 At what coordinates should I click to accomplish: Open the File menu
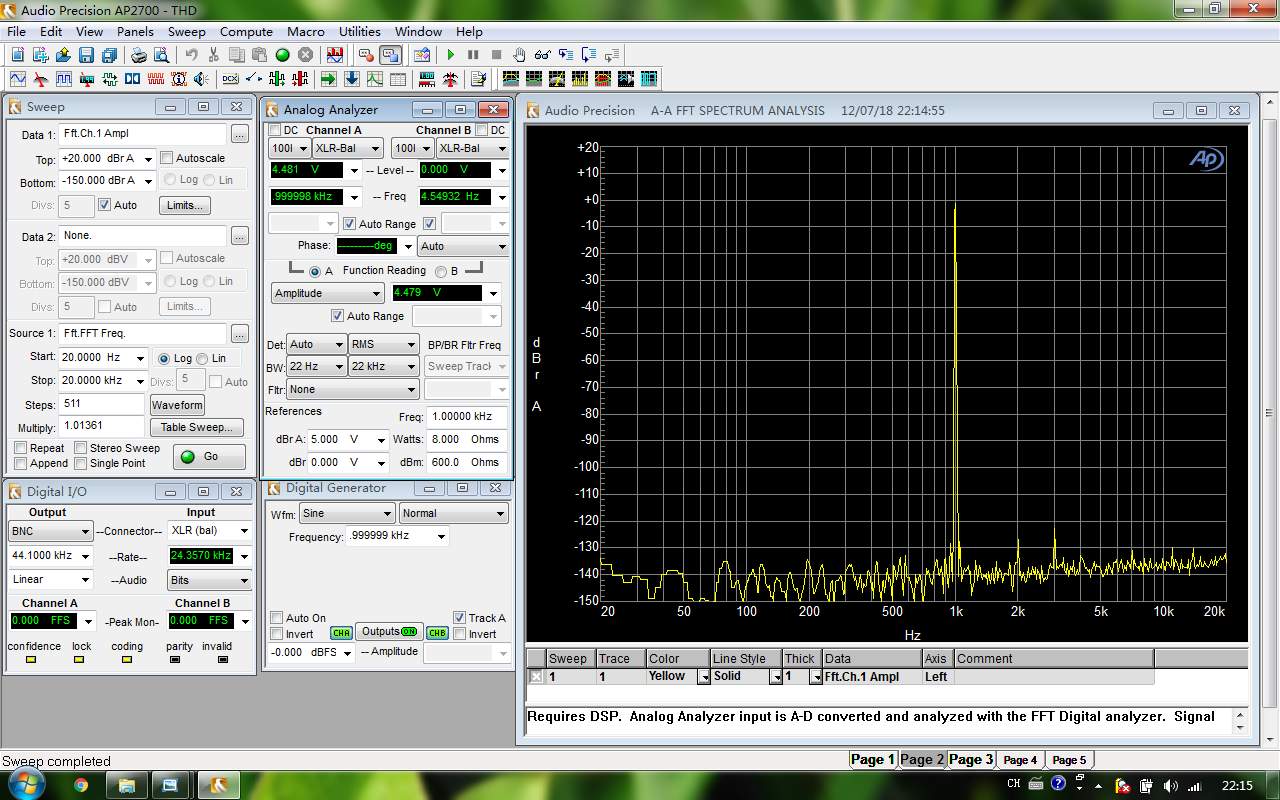pos(16,31)
